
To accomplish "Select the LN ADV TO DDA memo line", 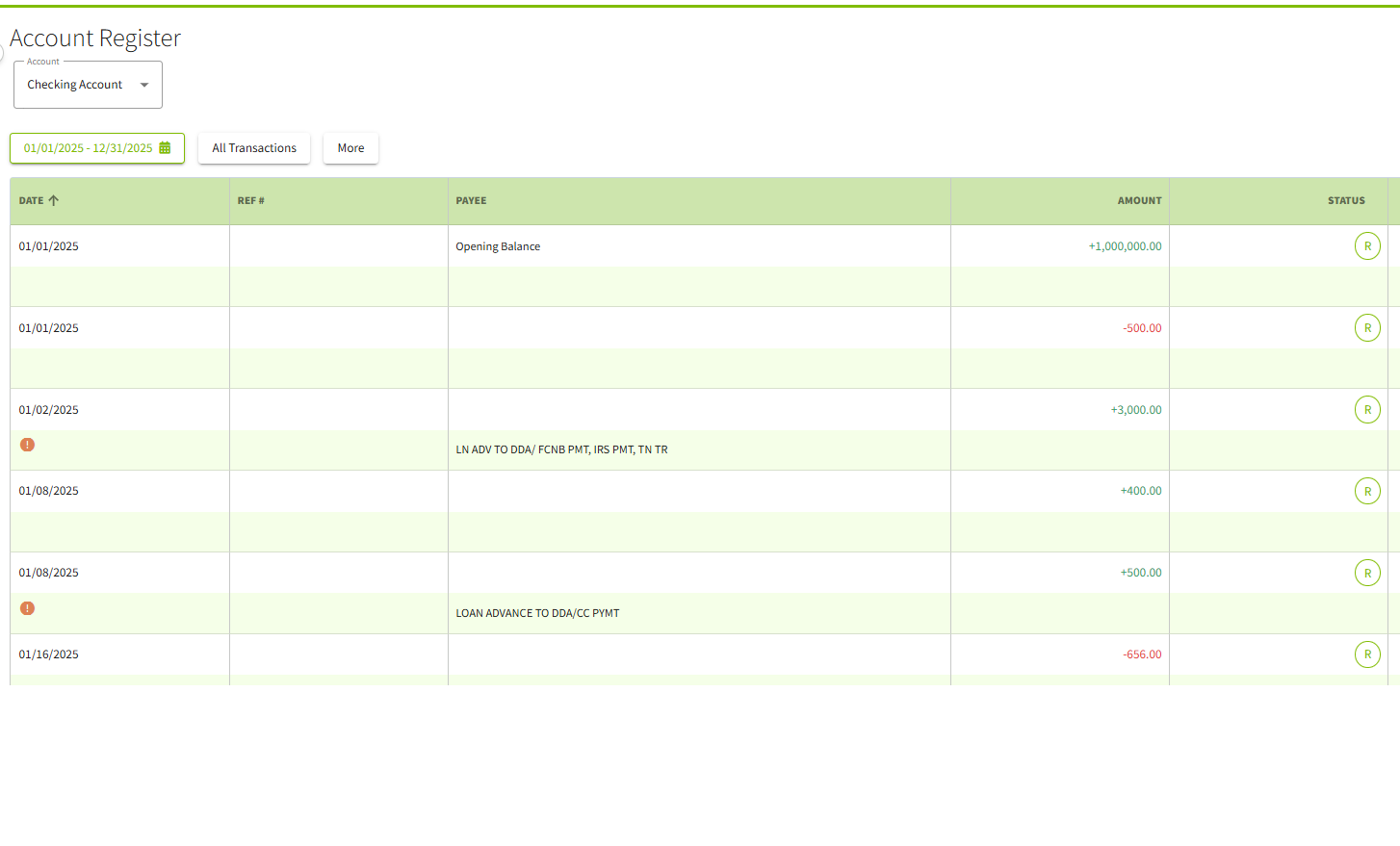I will pos(561,449).
